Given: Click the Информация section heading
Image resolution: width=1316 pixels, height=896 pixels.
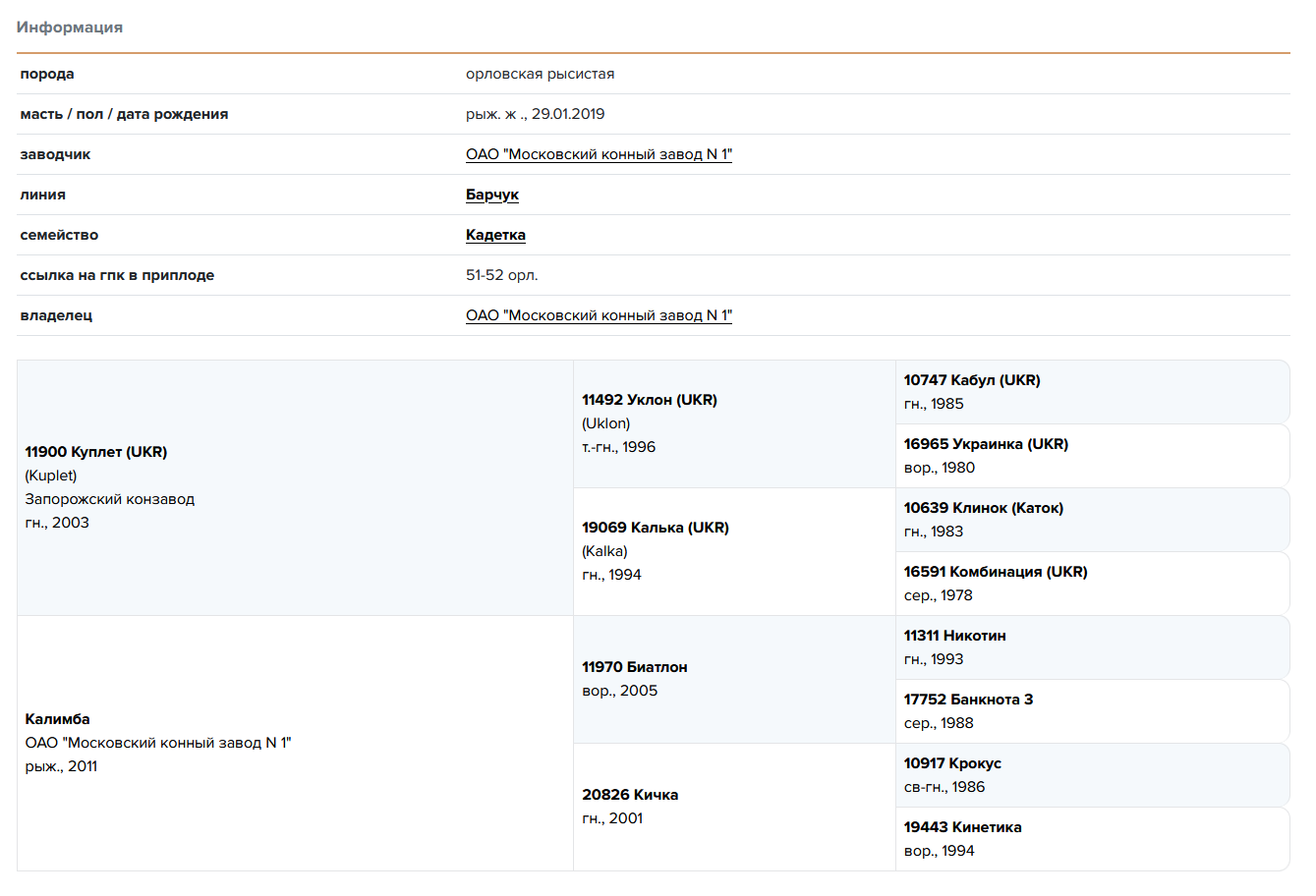Looking at the screenshot, I should coord(70,28).
